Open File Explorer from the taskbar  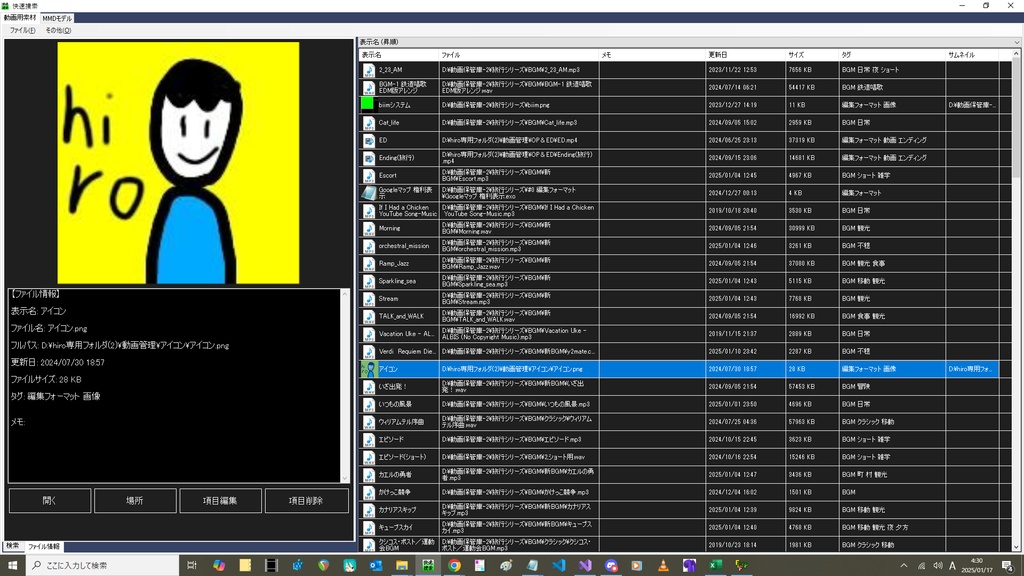pyautogui.click(x=402, y=566)
